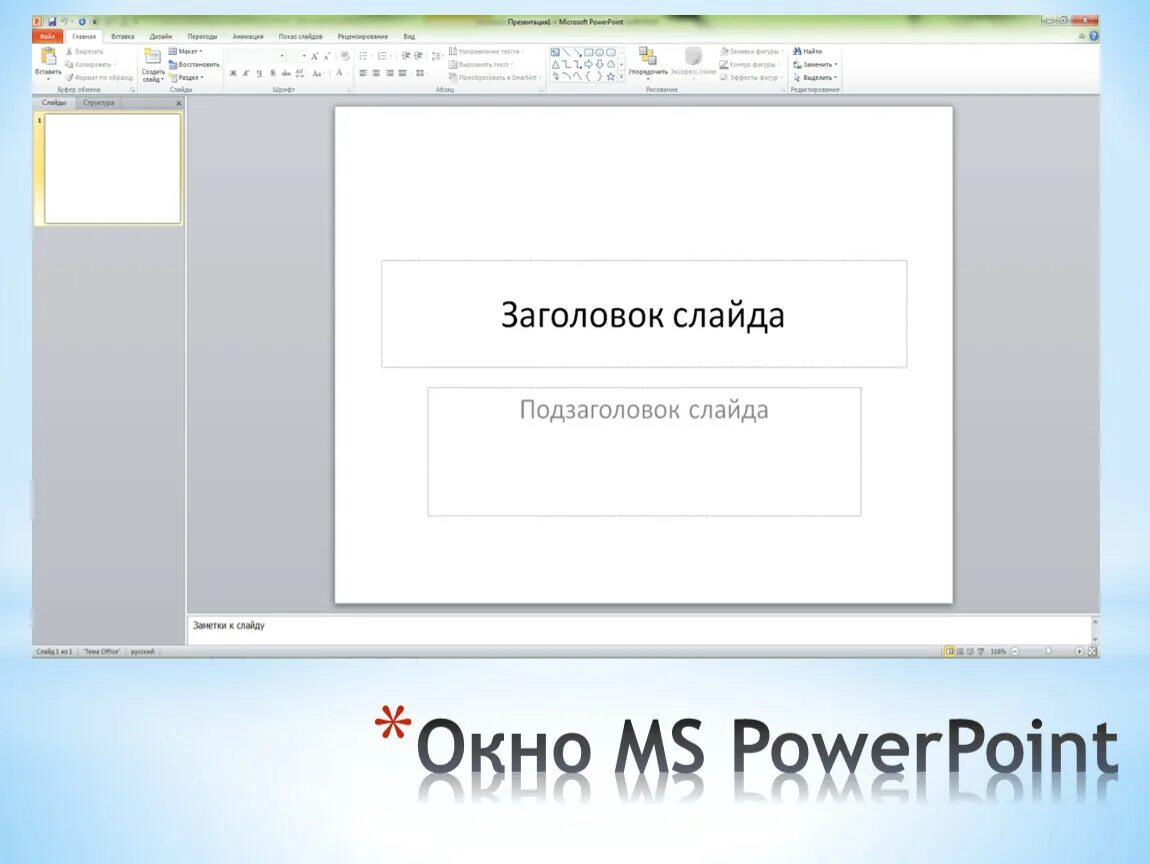Click the Восстановить reset slide button
1150x864 pixels.
click(x=194, y=65)
